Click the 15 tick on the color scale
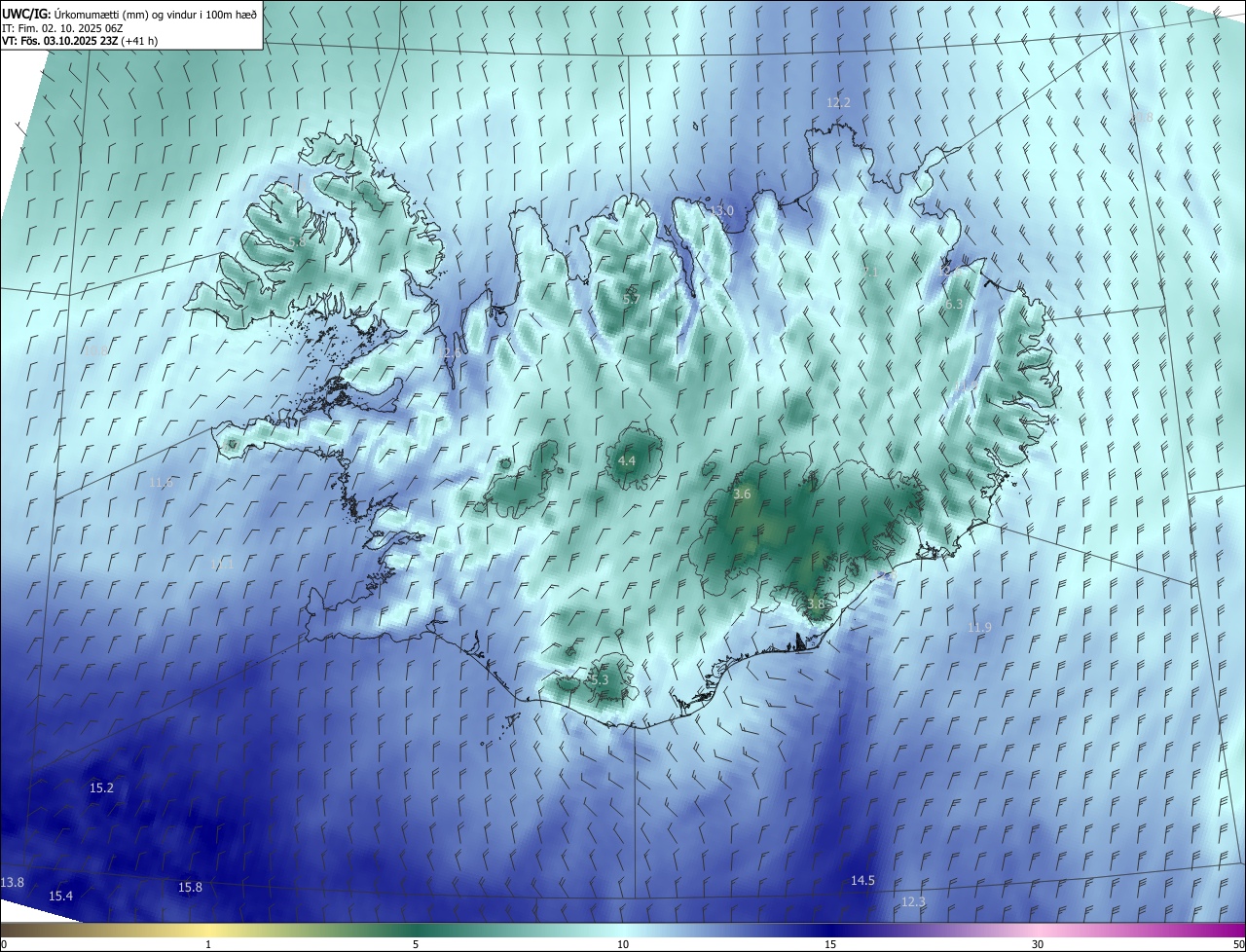Image resolution: width=1246 pixels, height=952 pixels. click(830, 944)
